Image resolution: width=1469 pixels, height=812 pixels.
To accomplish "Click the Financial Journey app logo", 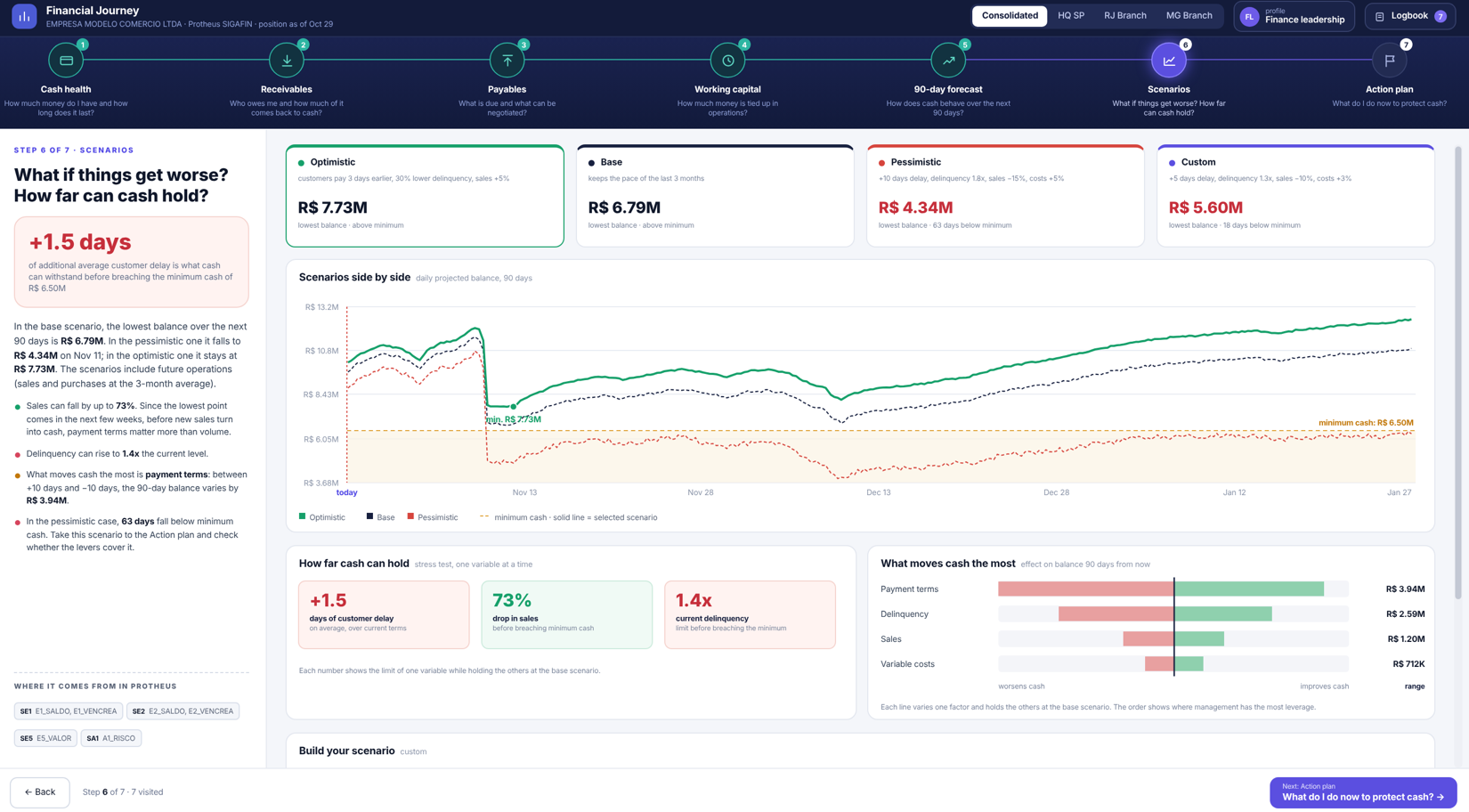I will tap(24, 16).
